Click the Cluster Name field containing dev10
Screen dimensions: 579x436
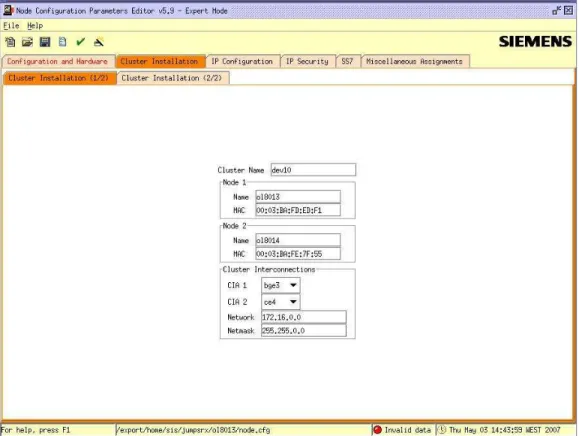point(313,170)
